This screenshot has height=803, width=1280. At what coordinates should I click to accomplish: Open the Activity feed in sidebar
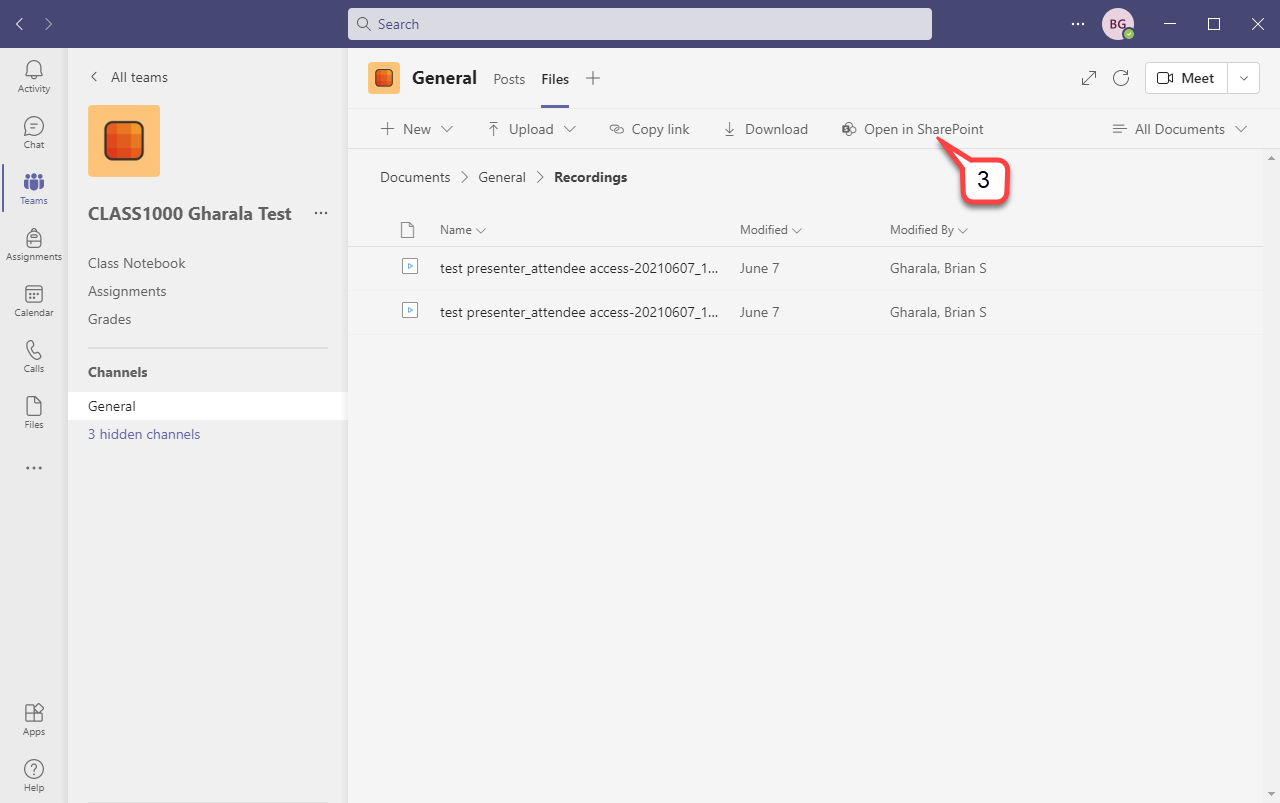point(34,76)
